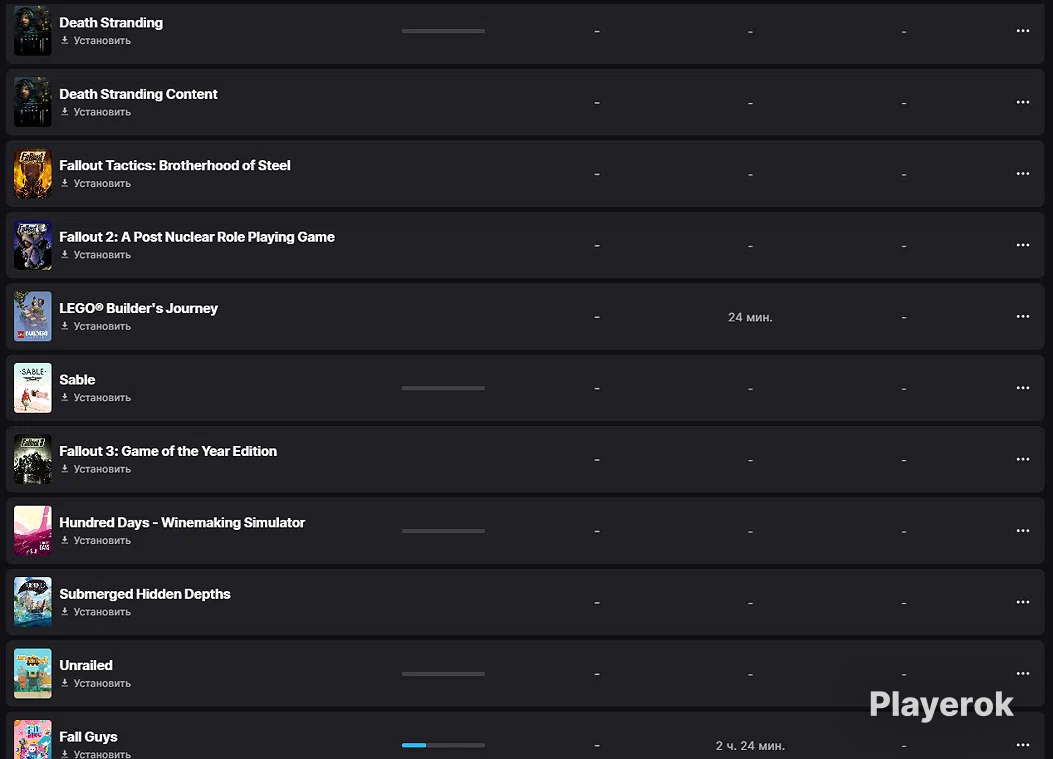The height and width of the screenshot is (759, 1053).
Task: Open more options for Fallout Tactics: Brotherhood of Steel
Action: (x=1022, y=173)
